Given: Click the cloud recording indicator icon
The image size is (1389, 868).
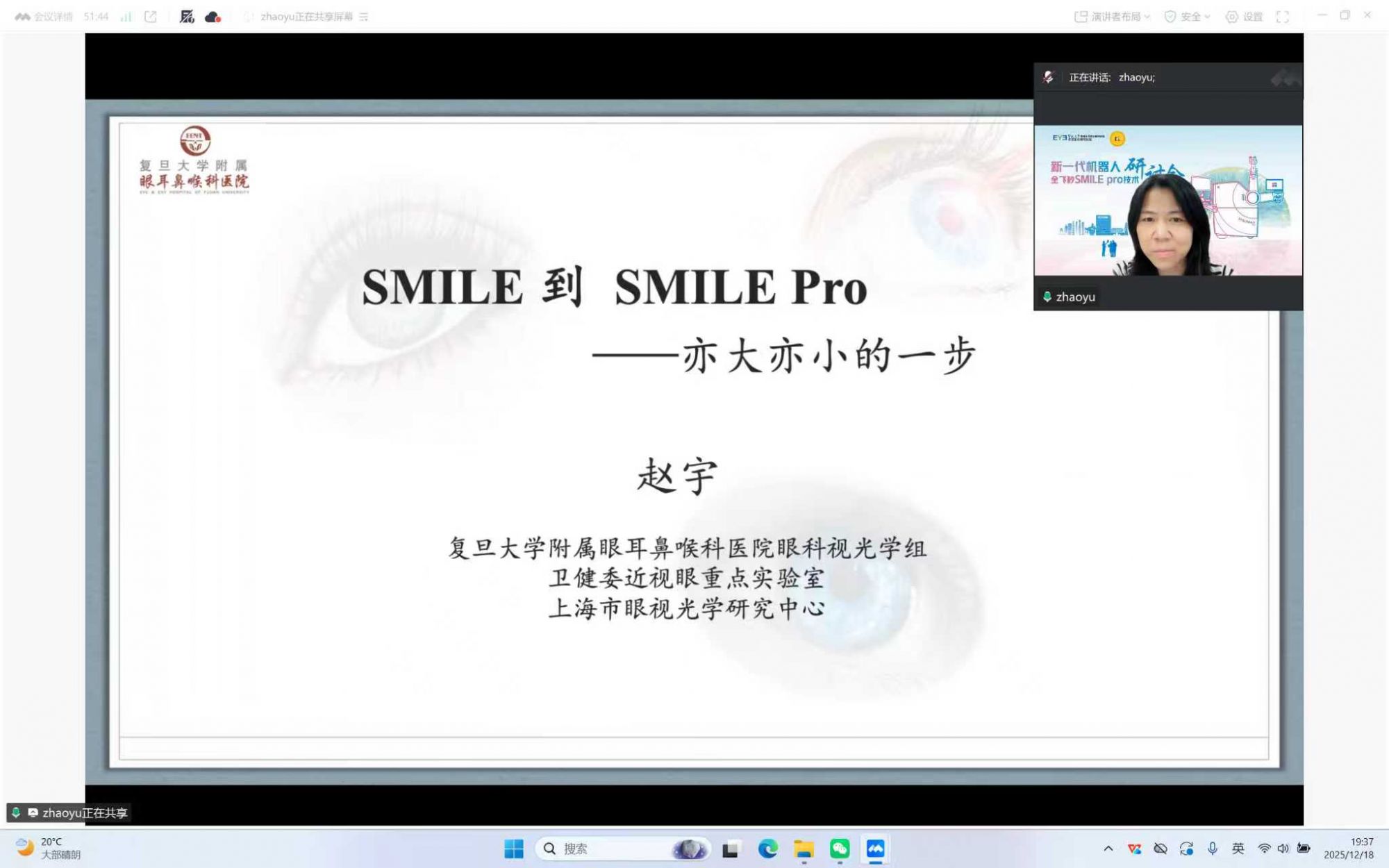Looking at the screenshot, I should pyautogui.click(x=213, y=17).
